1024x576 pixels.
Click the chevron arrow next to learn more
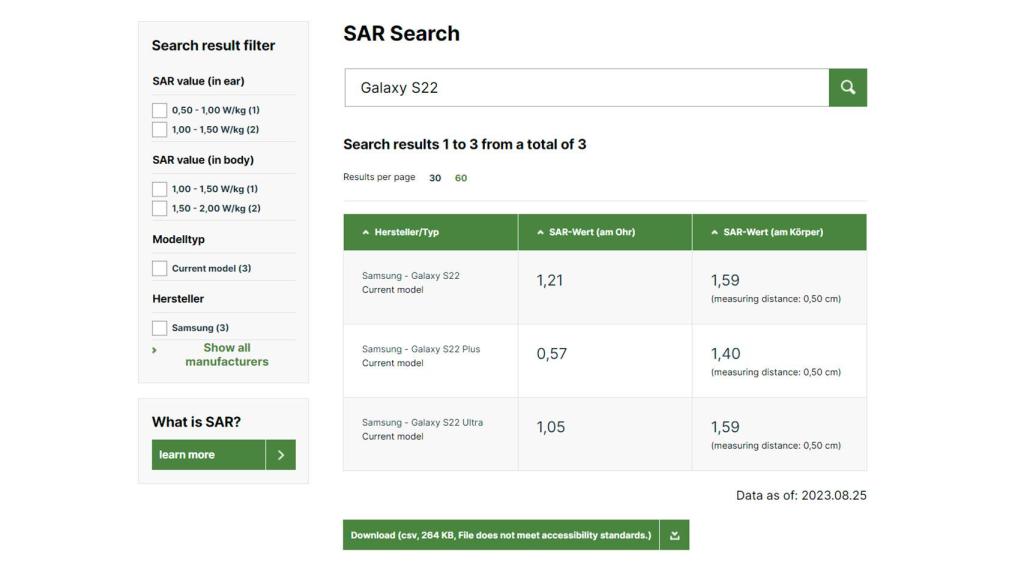281,455
